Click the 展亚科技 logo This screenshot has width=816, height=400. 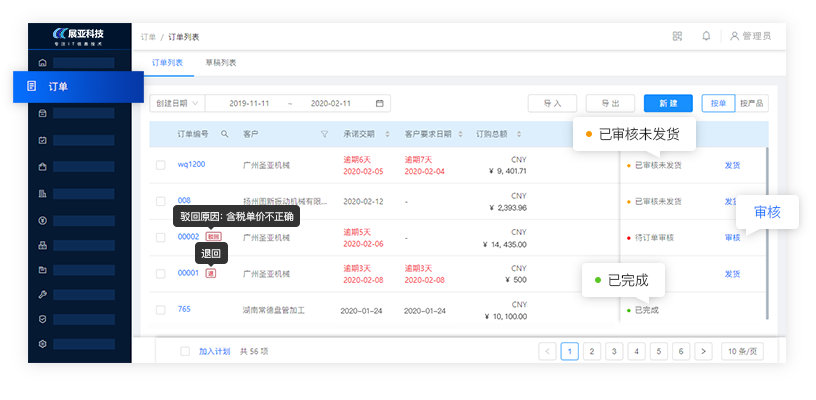79,35
